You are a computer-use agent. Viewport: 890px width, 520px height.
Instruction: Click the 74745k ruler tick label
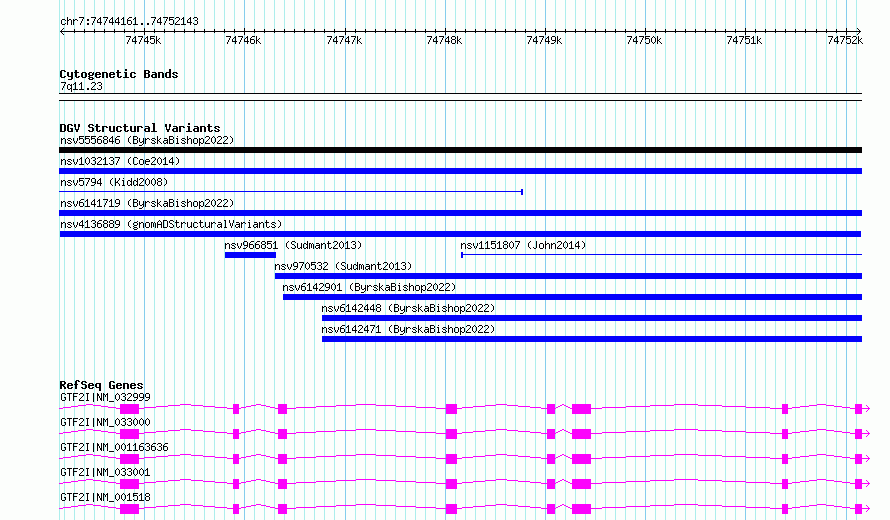click(x=143, y=40)
